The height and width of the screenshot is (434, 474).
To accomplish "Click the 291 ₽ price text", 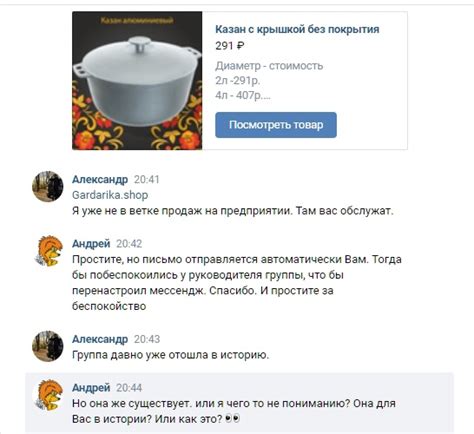I will 230,46.
